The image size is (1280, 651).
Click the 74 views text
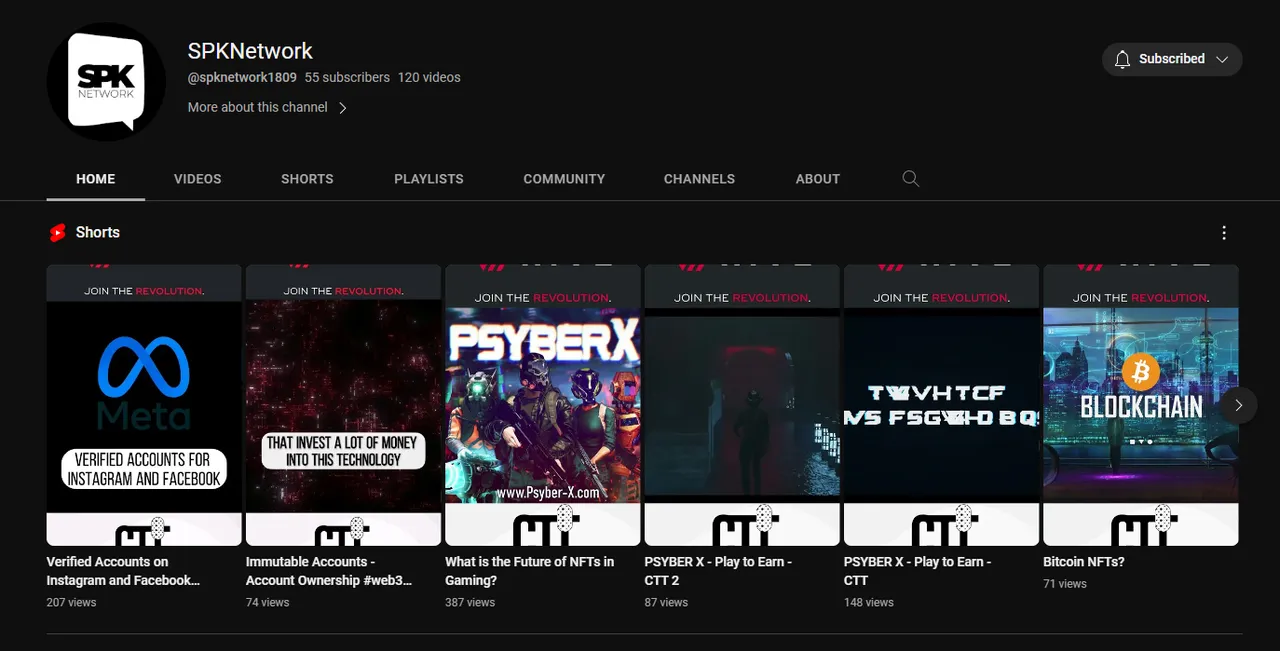pos(268,602)
